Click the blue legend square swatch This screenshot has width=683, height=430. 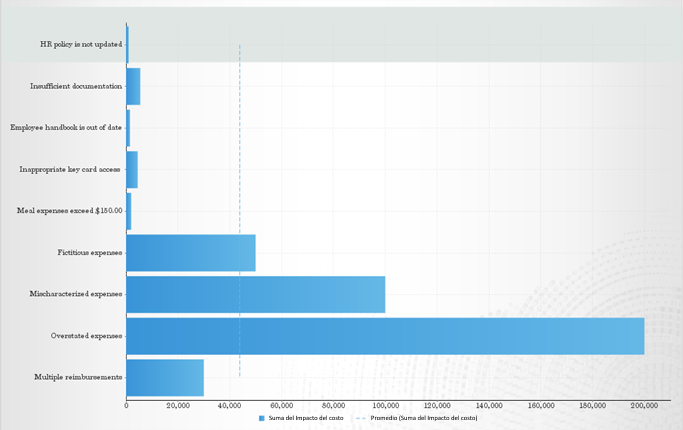pos(261,418)
